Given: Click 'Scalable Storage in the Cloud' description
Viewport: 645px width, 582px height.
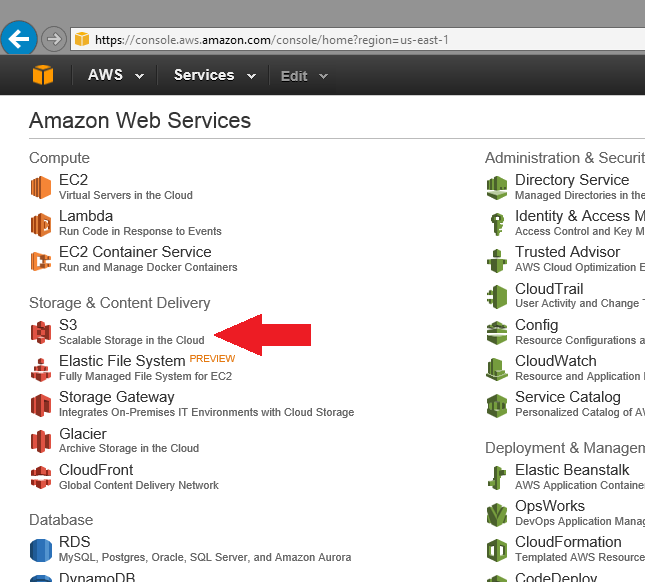Looking at the screenshot, I should (x=131, y=340).
